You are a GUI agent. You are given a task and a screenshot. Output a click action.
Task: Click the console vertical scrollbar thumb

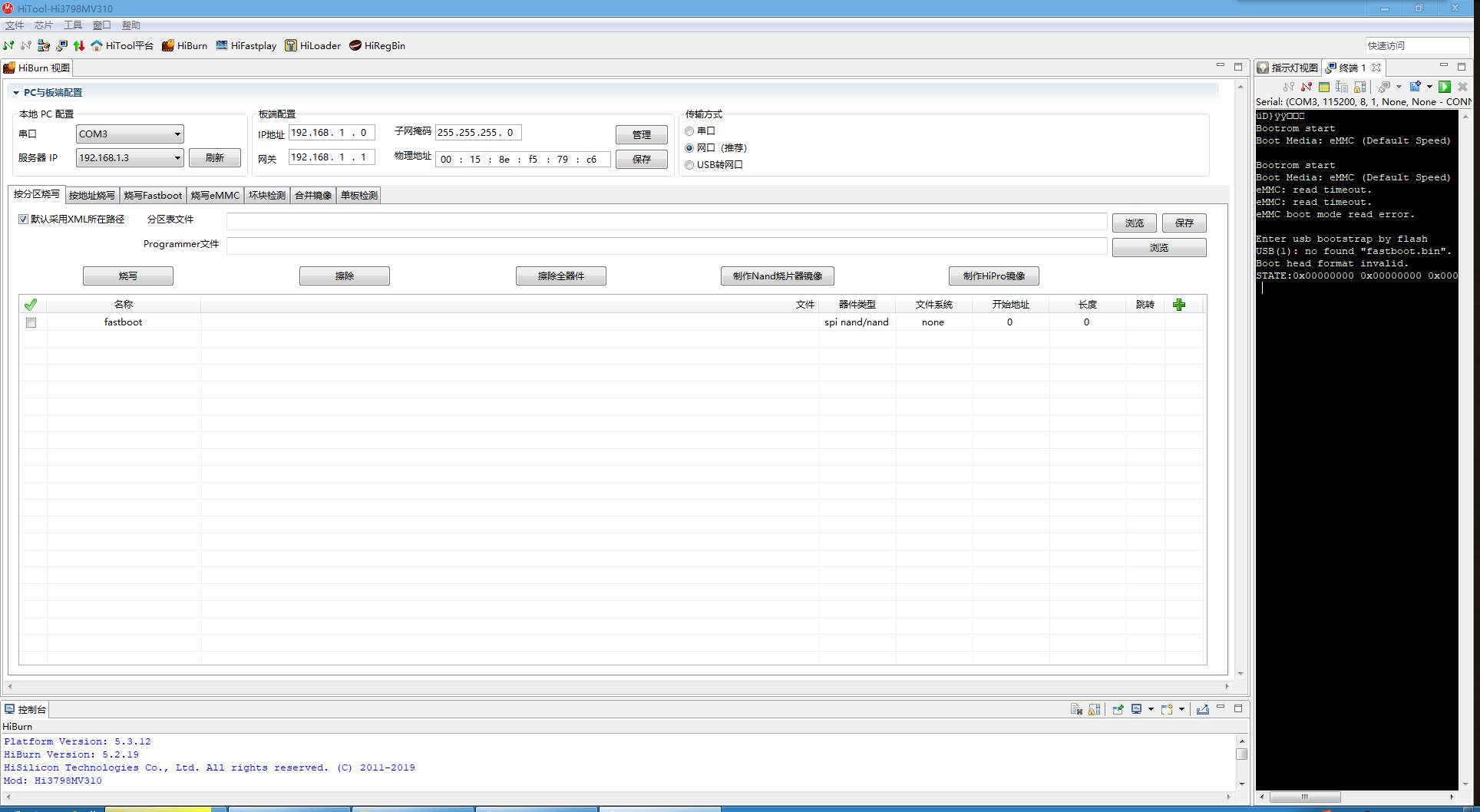(x=1241, y=754)
